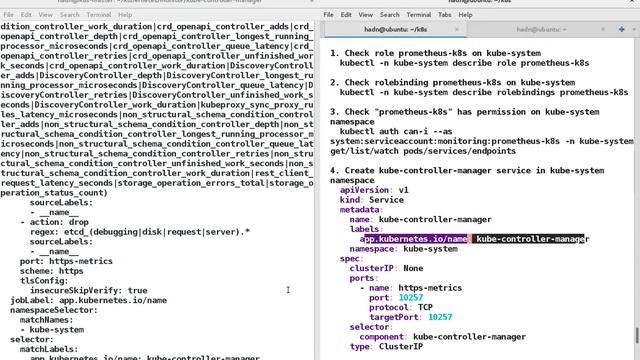Open Help menu in left terminal
The image size is (640, 360).
point(124,15)
